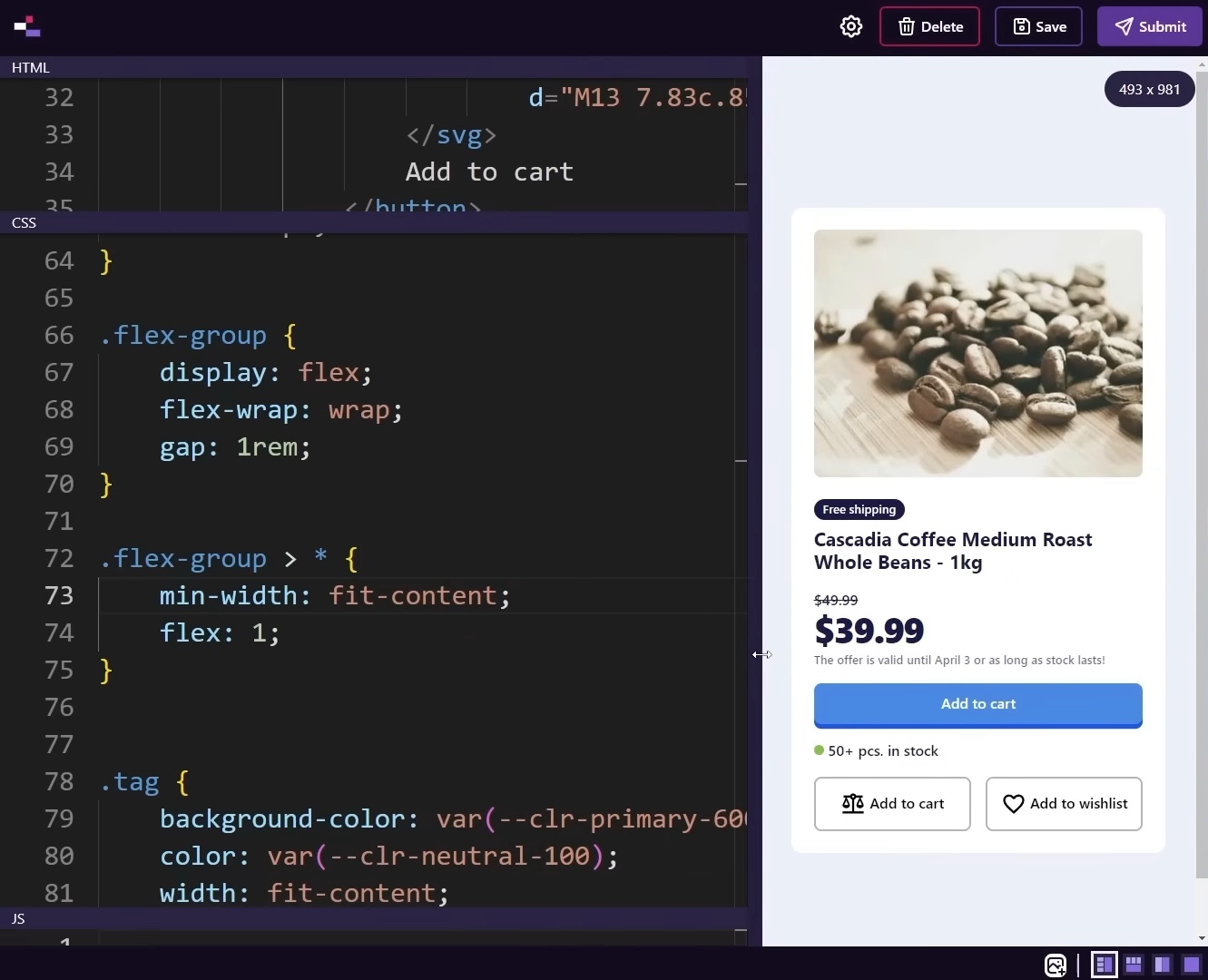Image resolution: width=1208 pixels, height=980 pixels.
Task: Click CSS line 73 min-width: fit-content
Action: pos(335,595)
